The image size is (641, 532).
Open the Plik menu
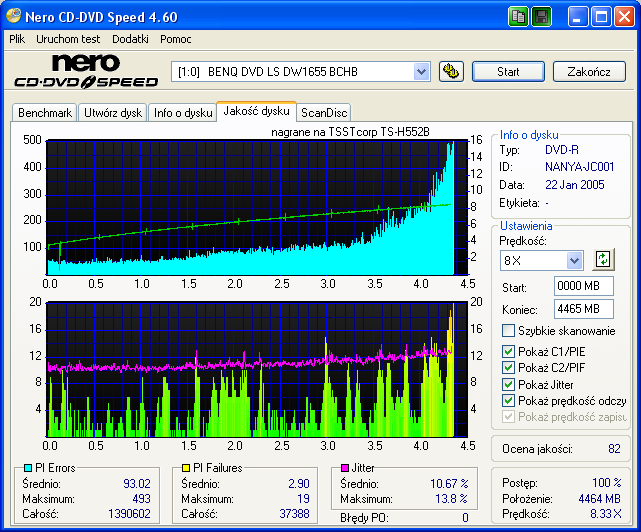coord(17,39)
